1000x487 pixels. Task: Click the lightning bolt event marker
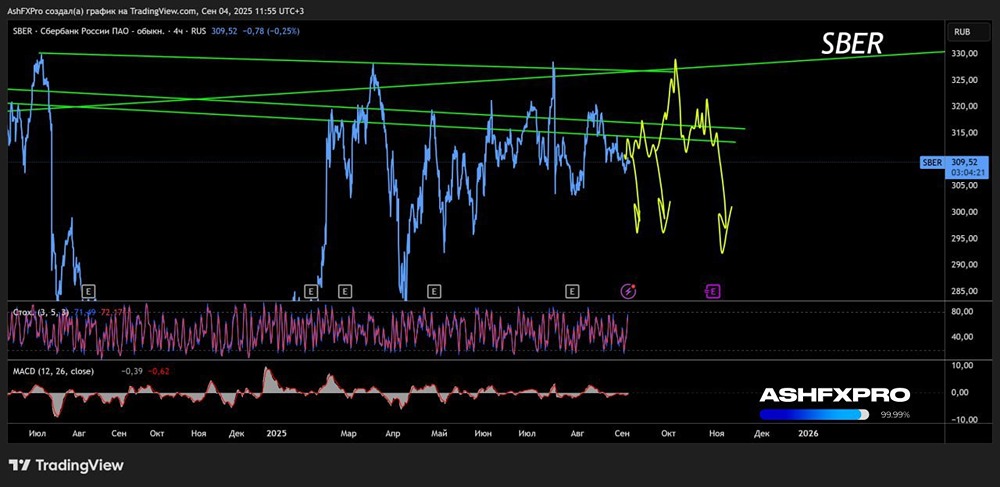pos(629,292)
